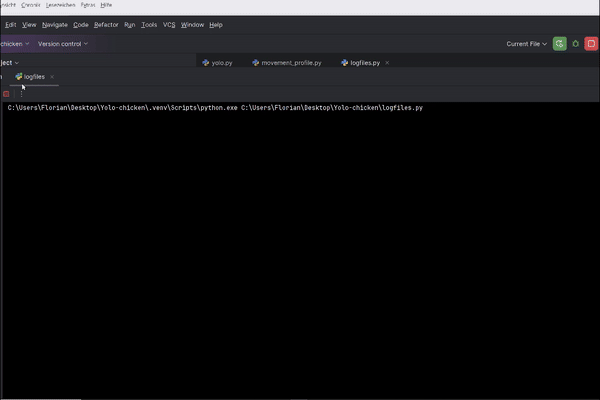600x400 pixels.
Task: Open the Current File run configuration dropdown
Action: [x=527, y=44]
